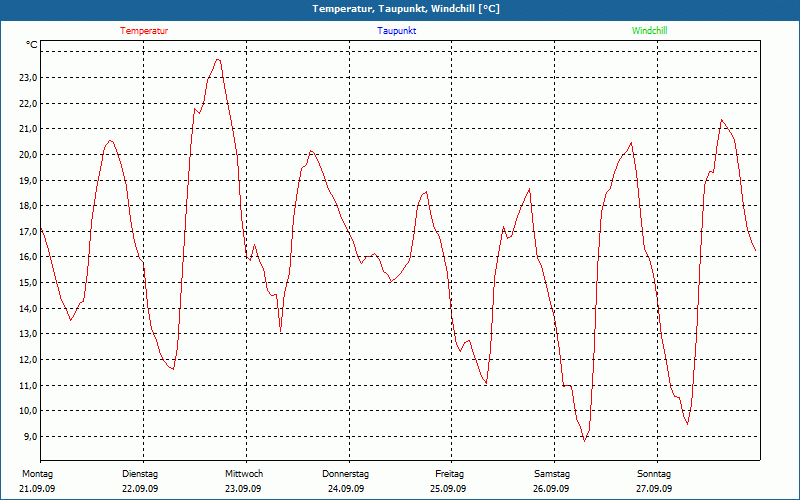This screenshot has height=500, width=800.
Task: Click the lowest temperature dip on Samstag
Action: 585,441
